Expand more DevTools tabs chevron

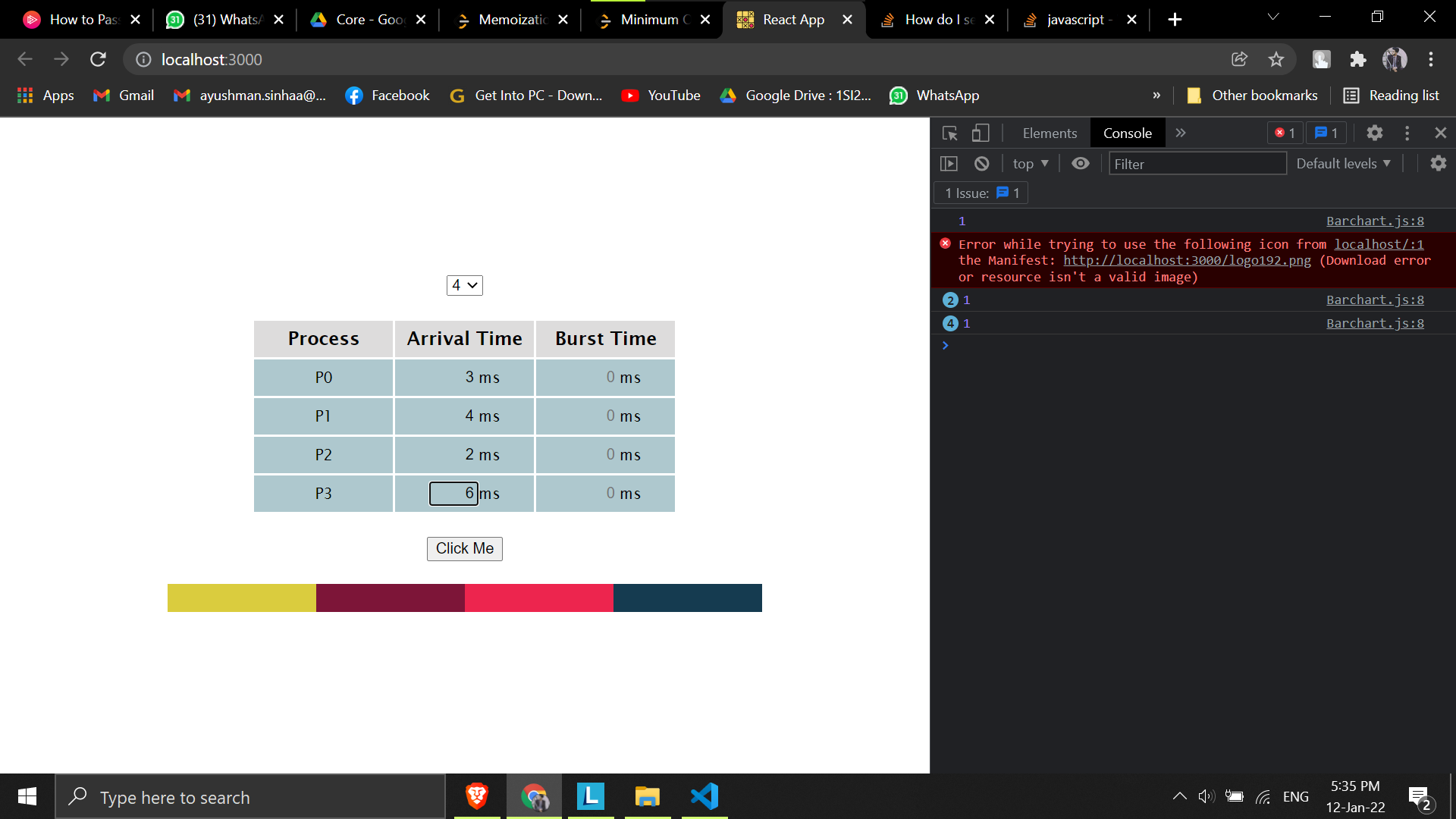[x=1181, y=133]
